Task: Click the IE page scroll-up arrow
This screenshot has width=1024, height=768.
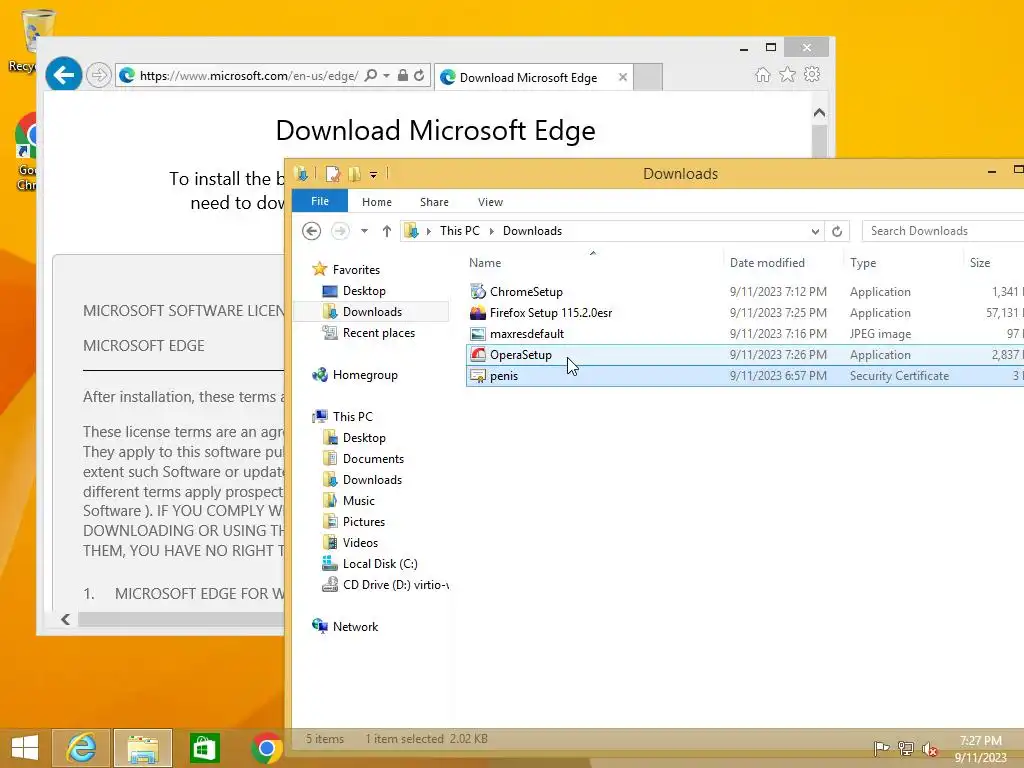Action: (x=819, y=112)
